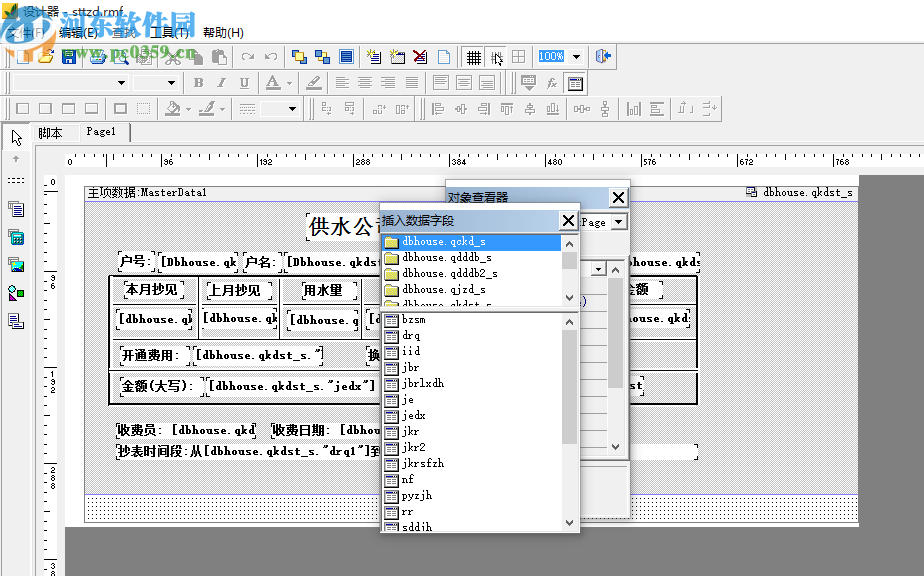Toggle Italic text formatting
924x576 pixels.
[x=220, y=83]
